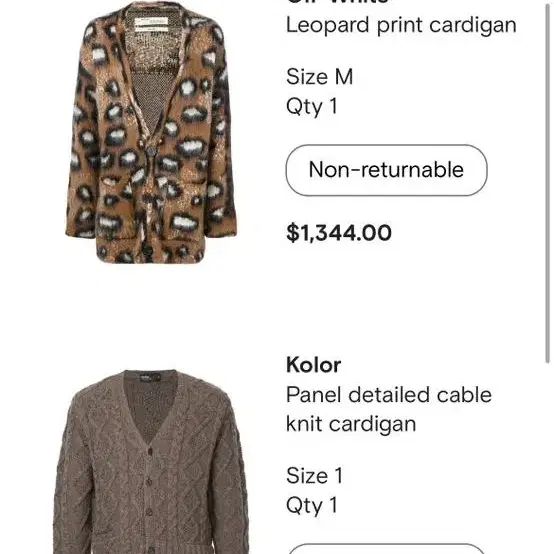Click the black neck label on Kolor cardigan

(151, 378)
